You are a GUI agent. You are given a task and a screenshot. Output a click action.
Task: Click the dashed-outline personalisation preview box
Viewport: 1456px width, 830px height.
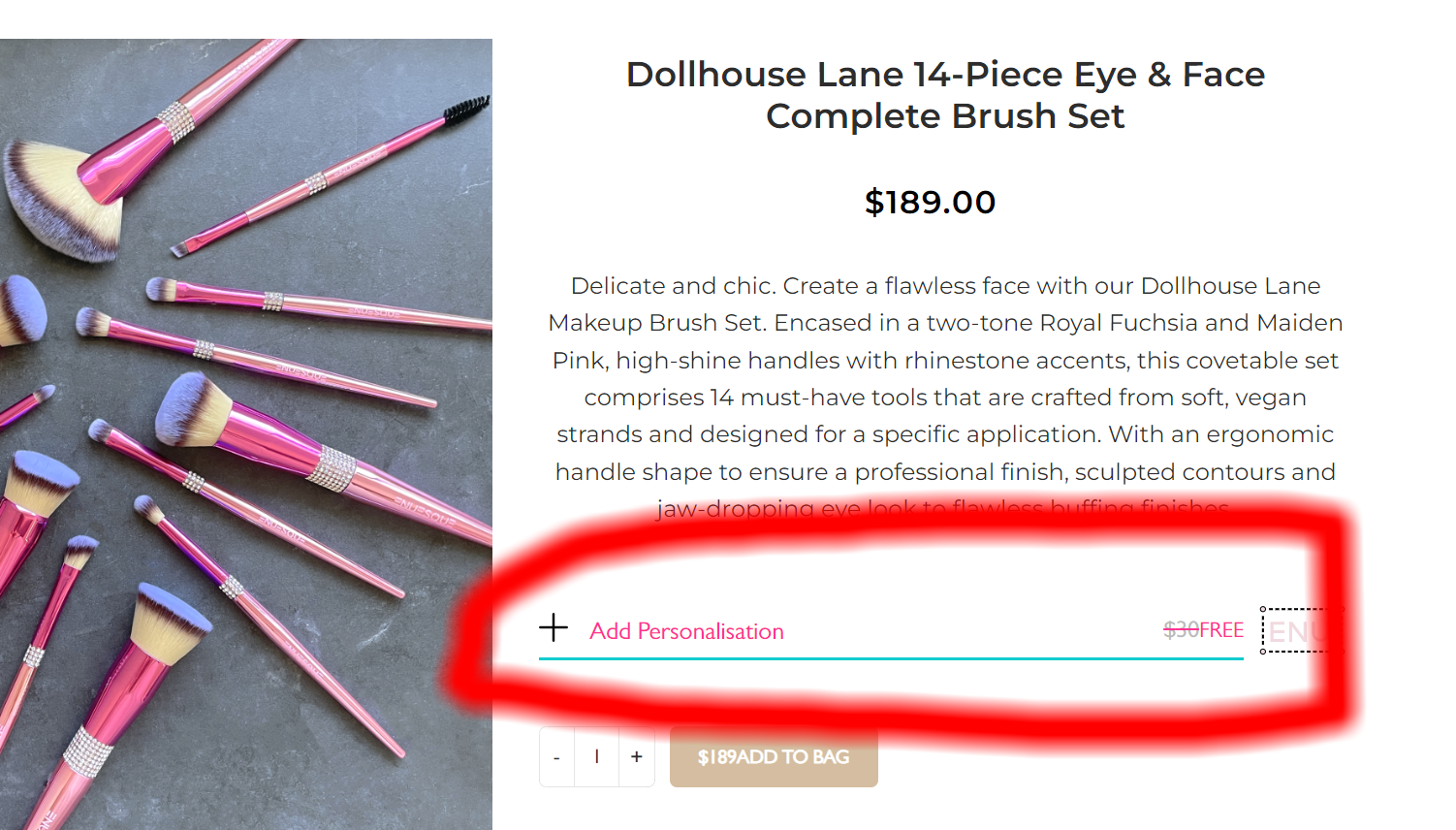point(1302,631)
